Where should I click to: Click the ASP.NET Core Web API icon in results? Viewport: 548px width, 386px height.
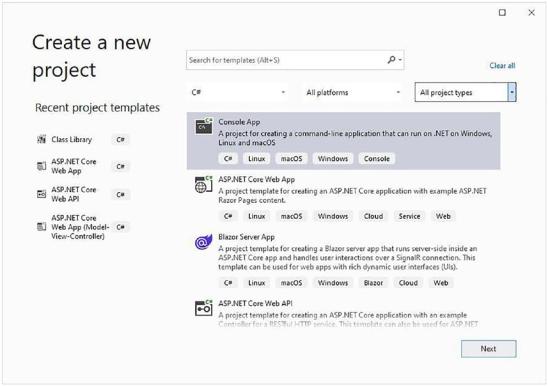[204, 308]
